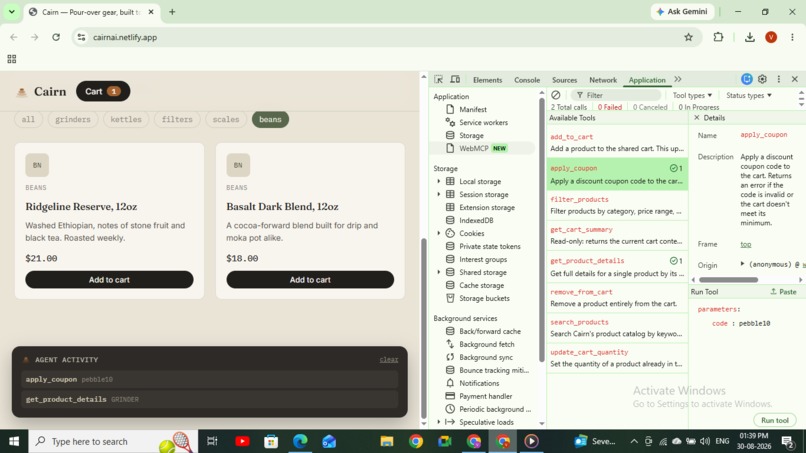Launch YouTube from the taskbar
Screen dimensions: 806x453
tap(242, 441)
